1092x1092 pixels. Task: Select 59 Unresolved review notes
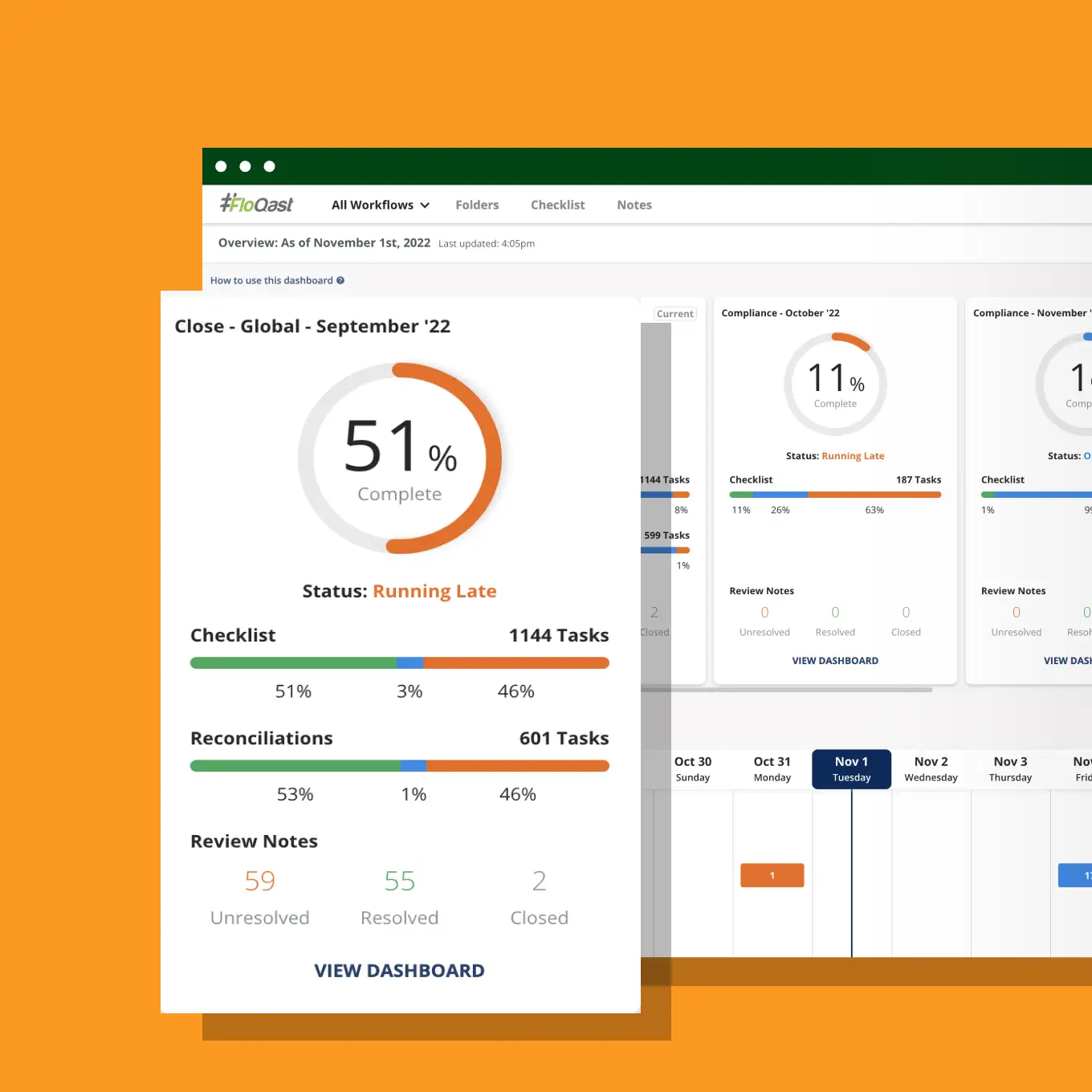(259, 897)
